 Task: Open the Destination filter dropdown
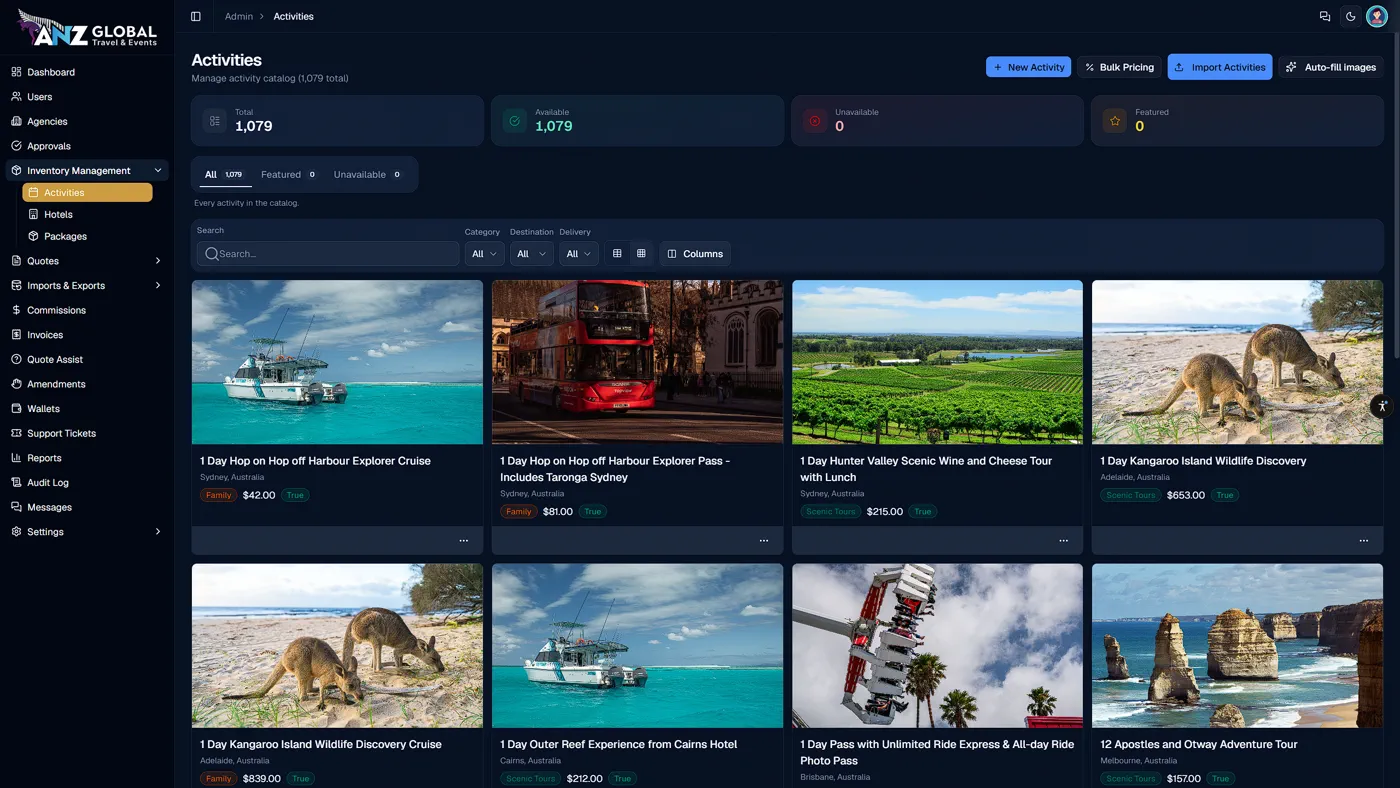coord(531,254)
